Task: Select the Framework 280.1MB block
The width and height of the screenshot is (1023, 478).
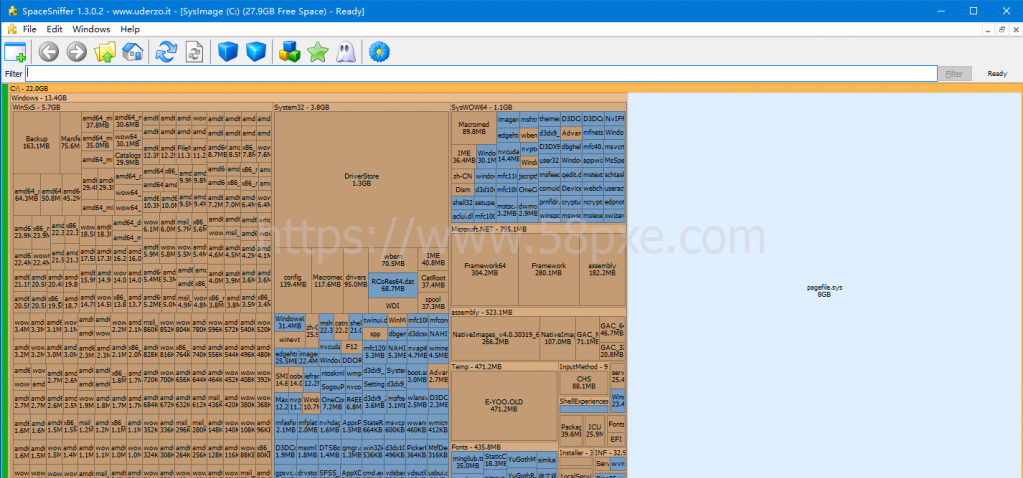Action: 548,269
